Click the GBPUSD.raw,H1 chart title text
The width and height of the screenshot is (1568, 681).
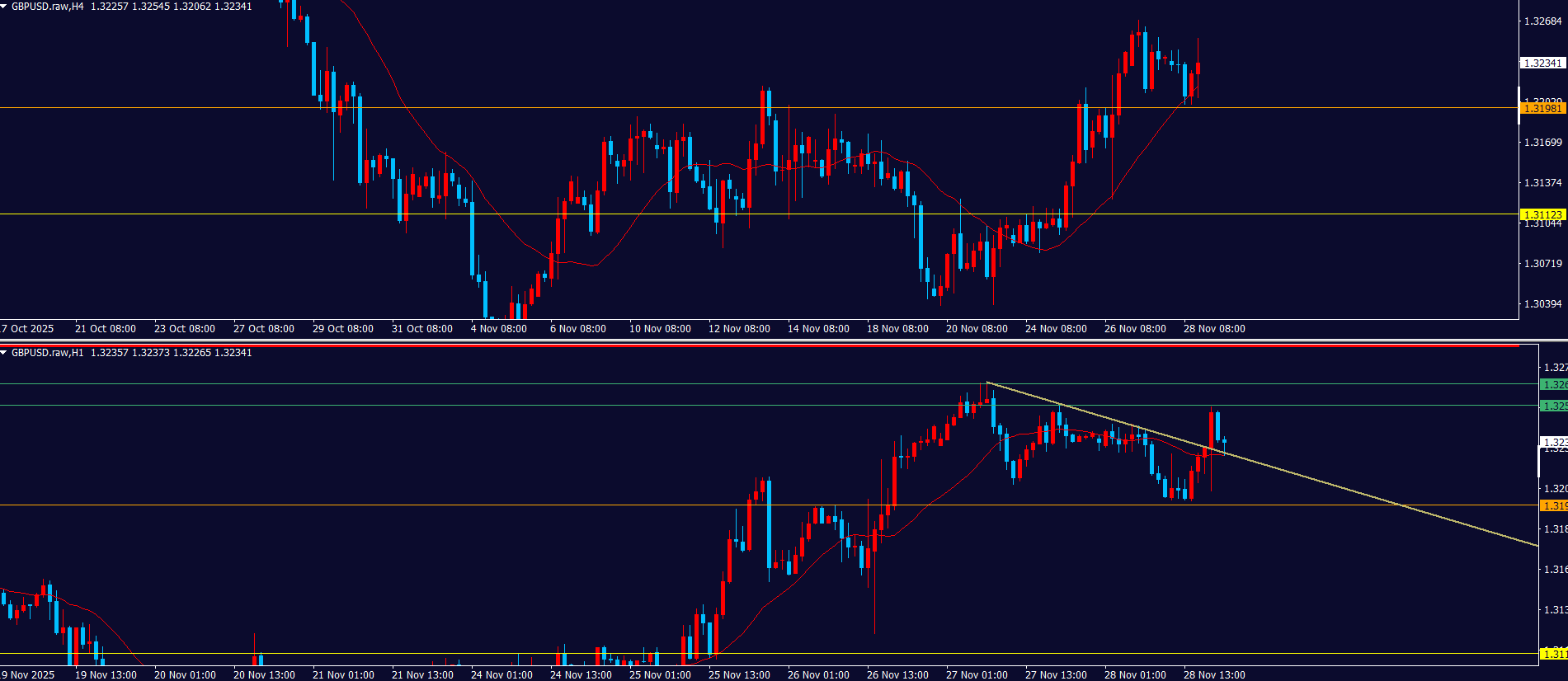[x=48, y=353]
